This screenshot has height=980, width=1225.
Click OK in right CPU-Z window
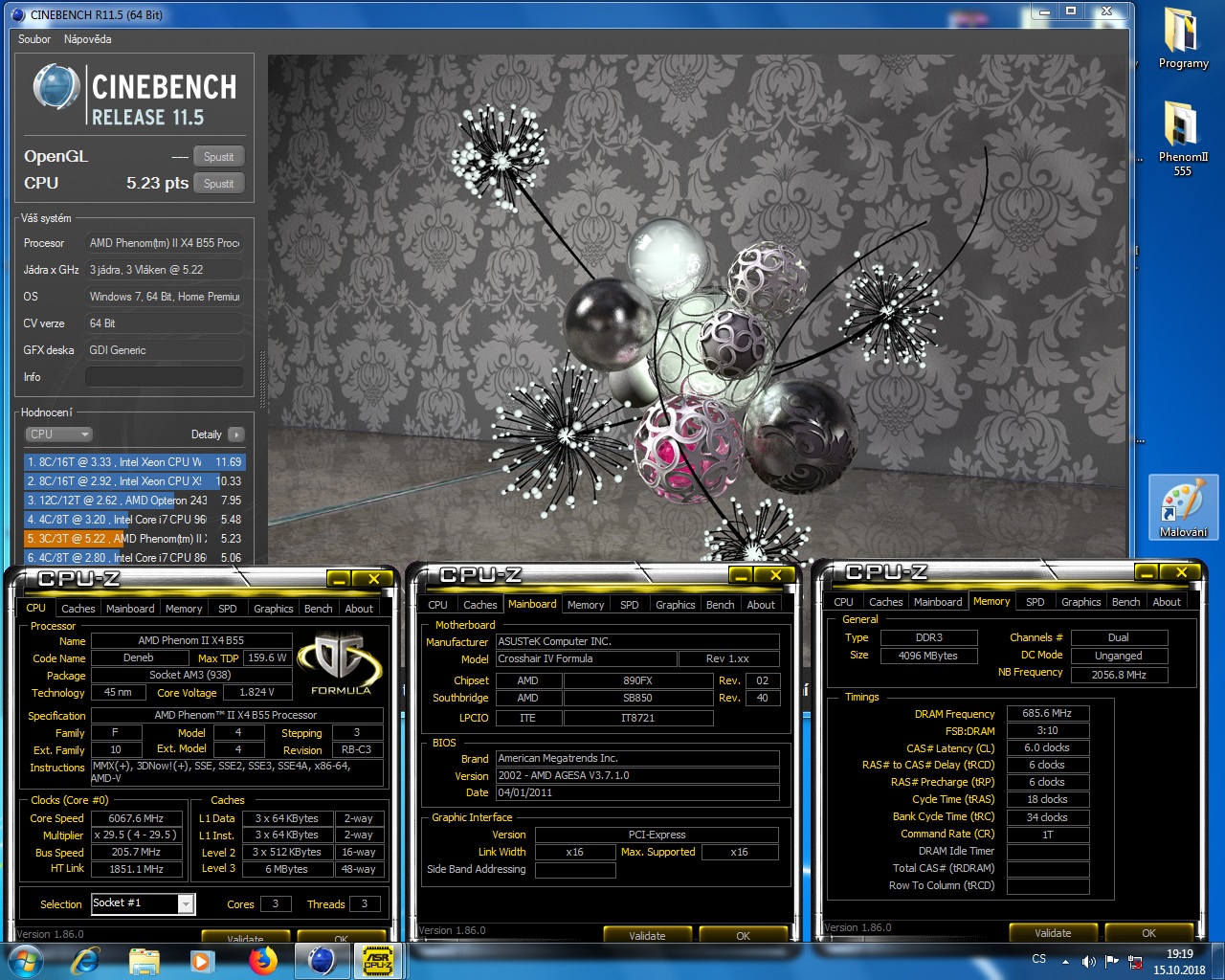(1149, 932)
